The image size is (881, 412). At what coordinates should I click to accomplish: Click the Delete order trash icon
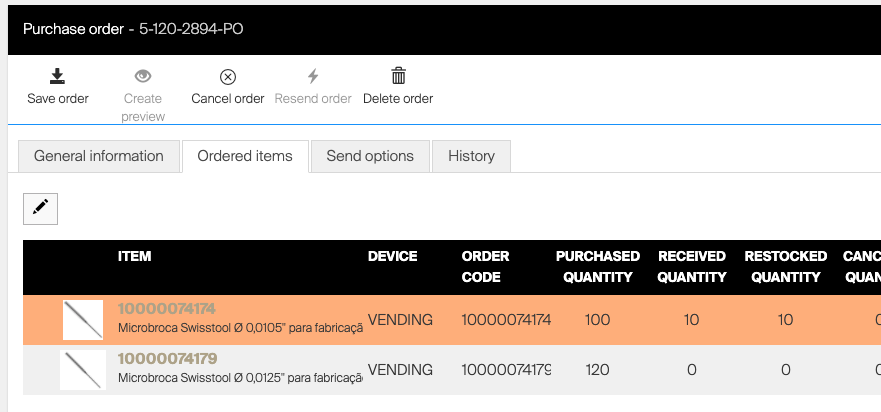(398, 77)
